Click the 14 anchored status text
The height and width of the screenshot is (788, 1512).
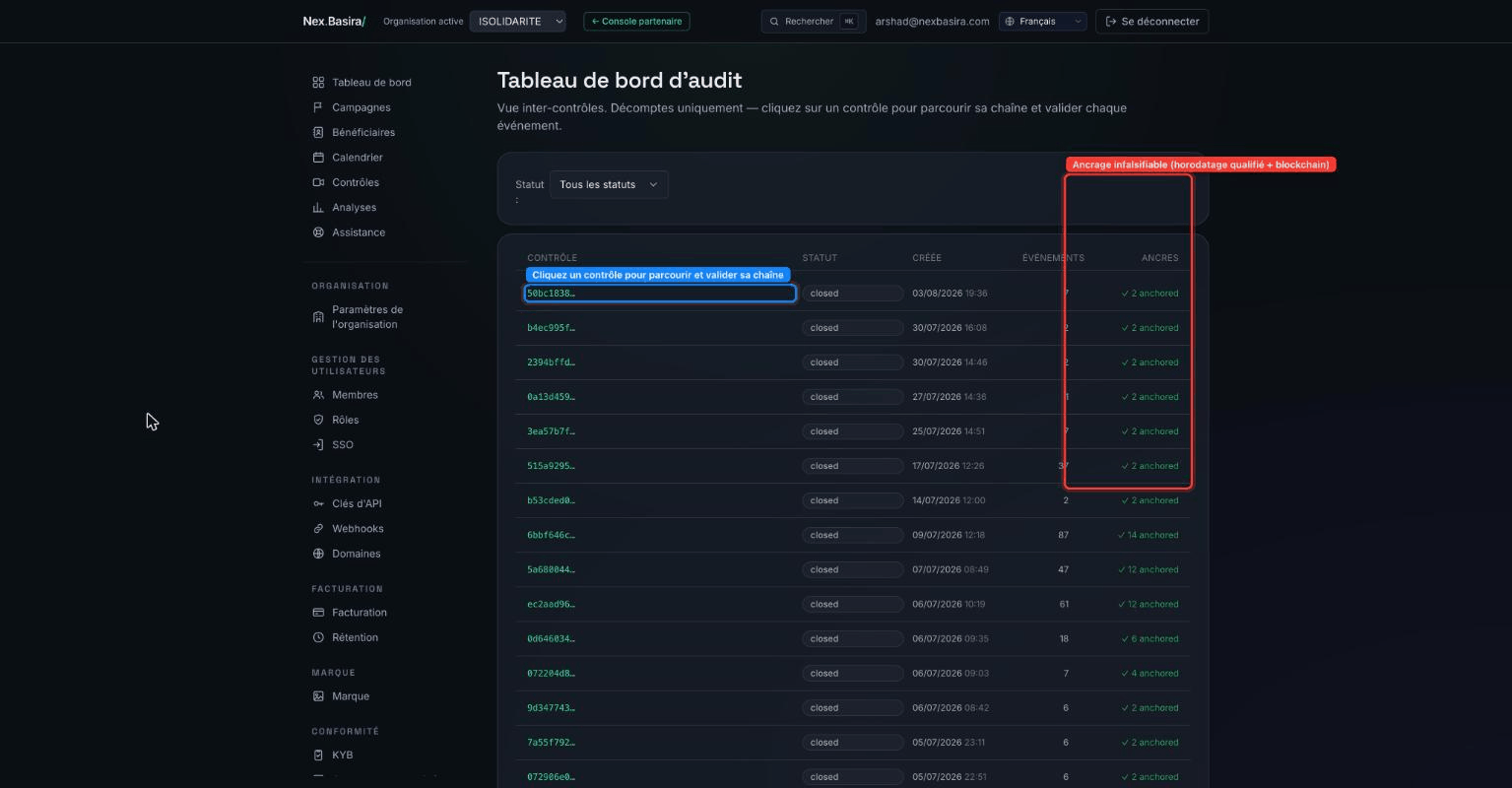pos(1148,535)
